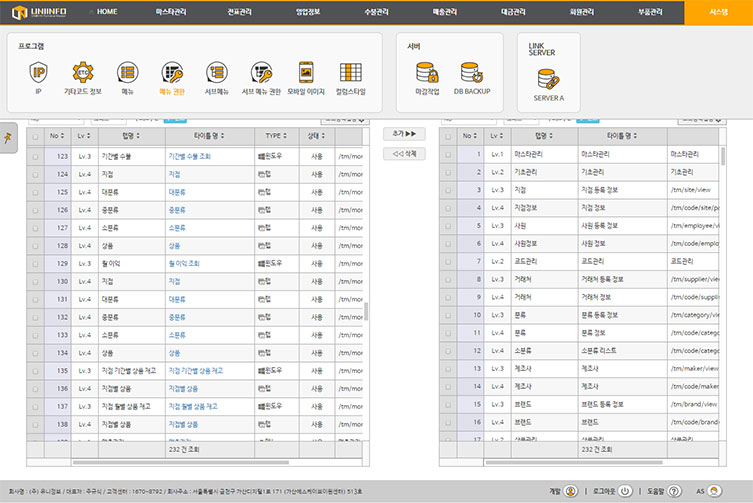Image resolution: width=753 pixels, height=503 pixels.
Task: Check the checkbox for row 123
Action: click(36, 157)
